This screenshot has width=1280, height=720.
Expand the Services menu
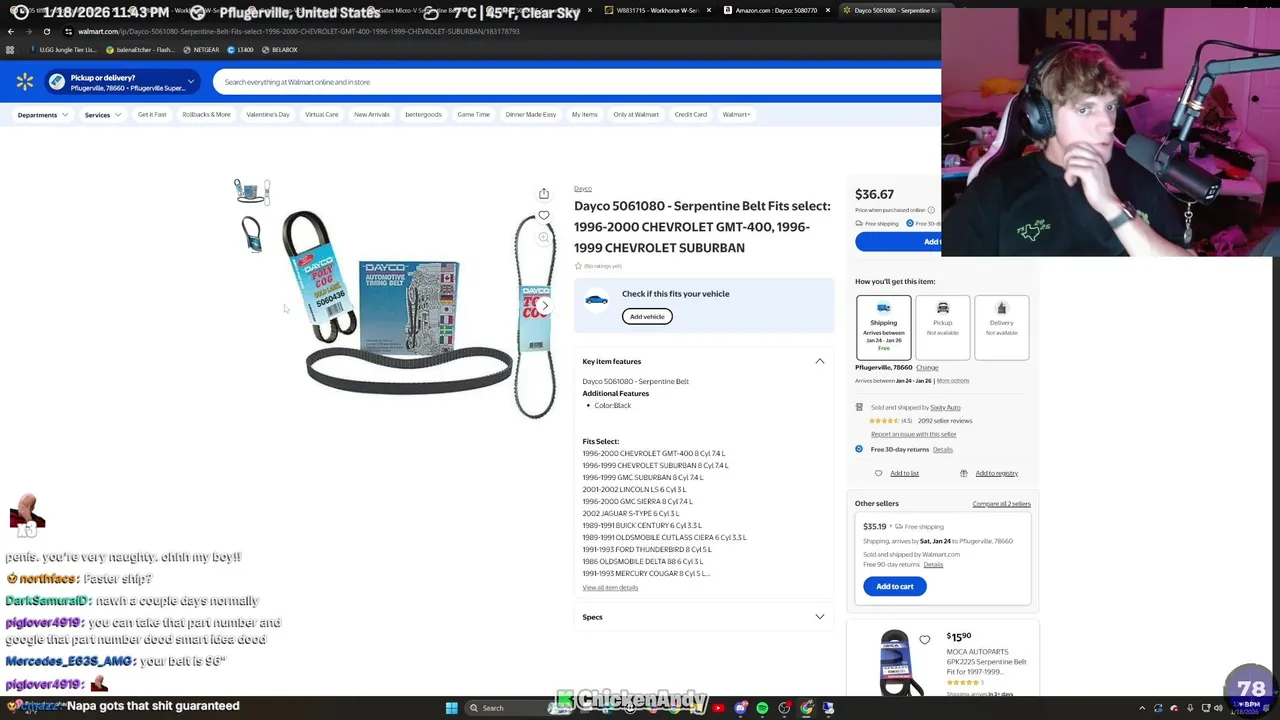(103, 115)
